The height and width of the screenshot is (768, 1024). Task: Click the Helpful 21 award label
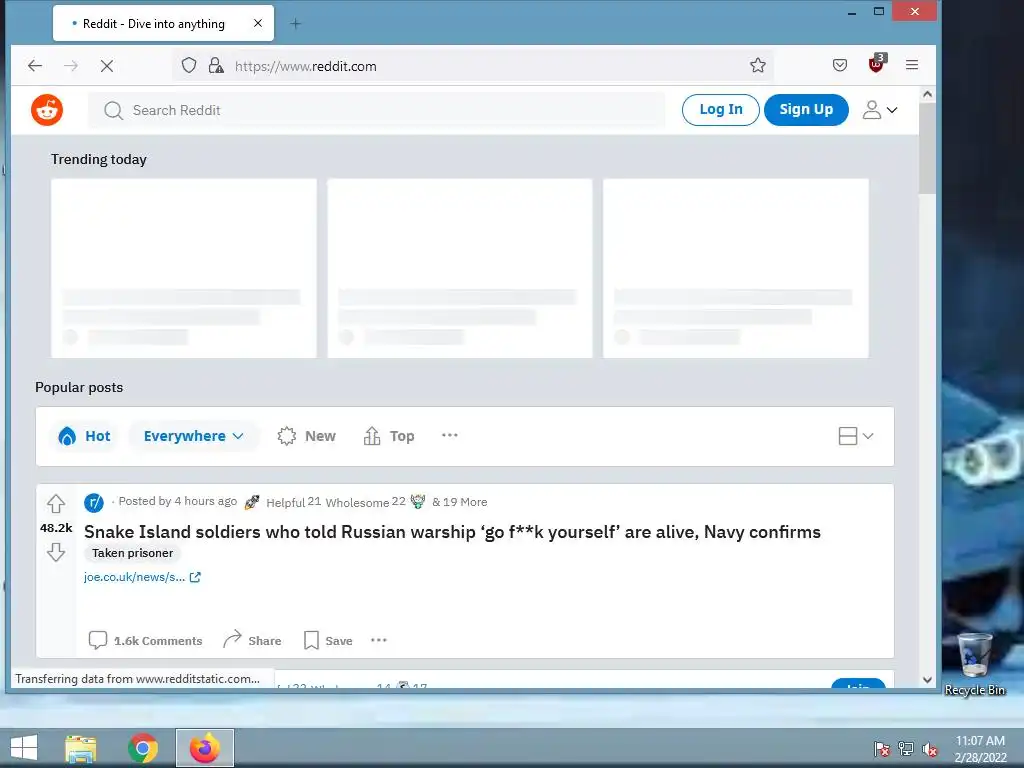coord(293,502)
